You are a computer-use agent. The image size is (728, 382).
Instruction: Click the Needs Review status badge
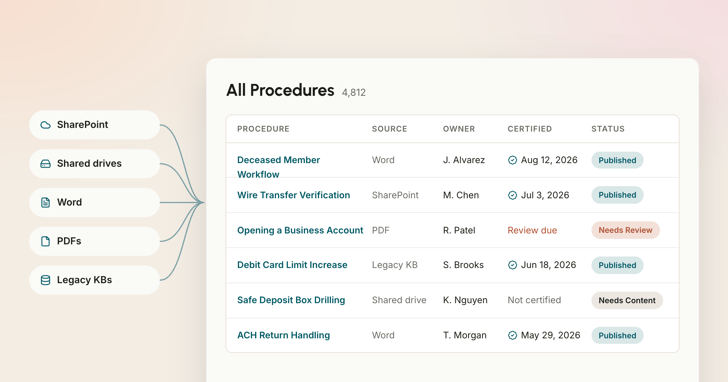pos(625,230)
